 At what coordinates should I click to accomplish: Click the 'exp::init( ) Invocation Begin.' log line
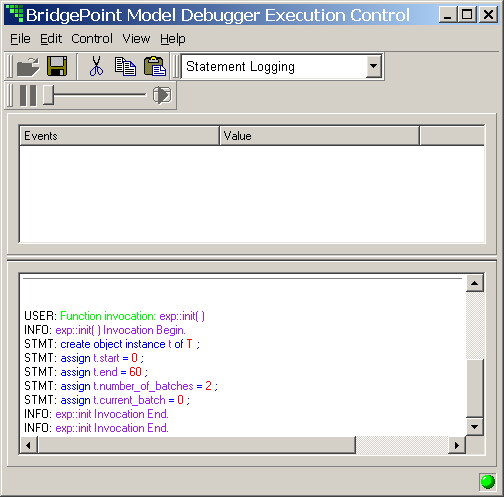[105, 330]
